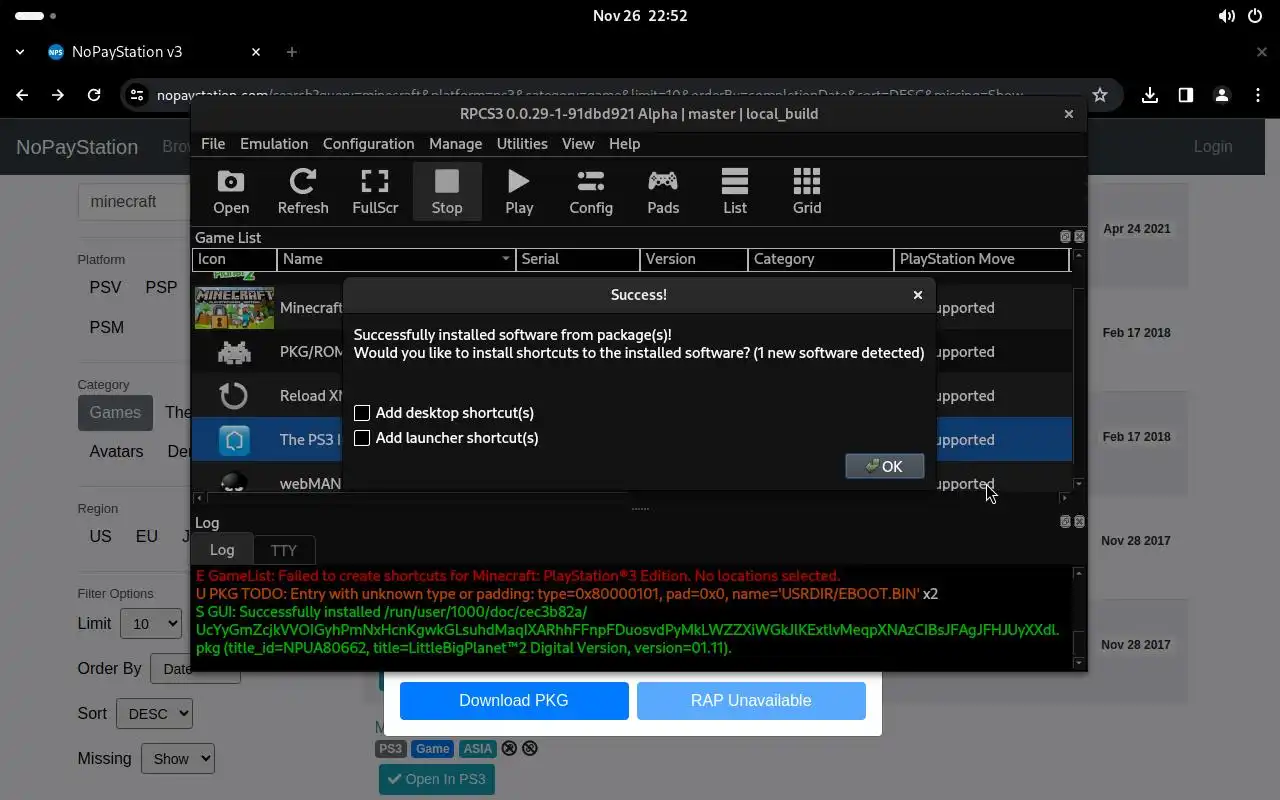Screen dimensions: 1280x800
Task: Click The PS3 blue app icon
Action: click(x=234, y=440)
